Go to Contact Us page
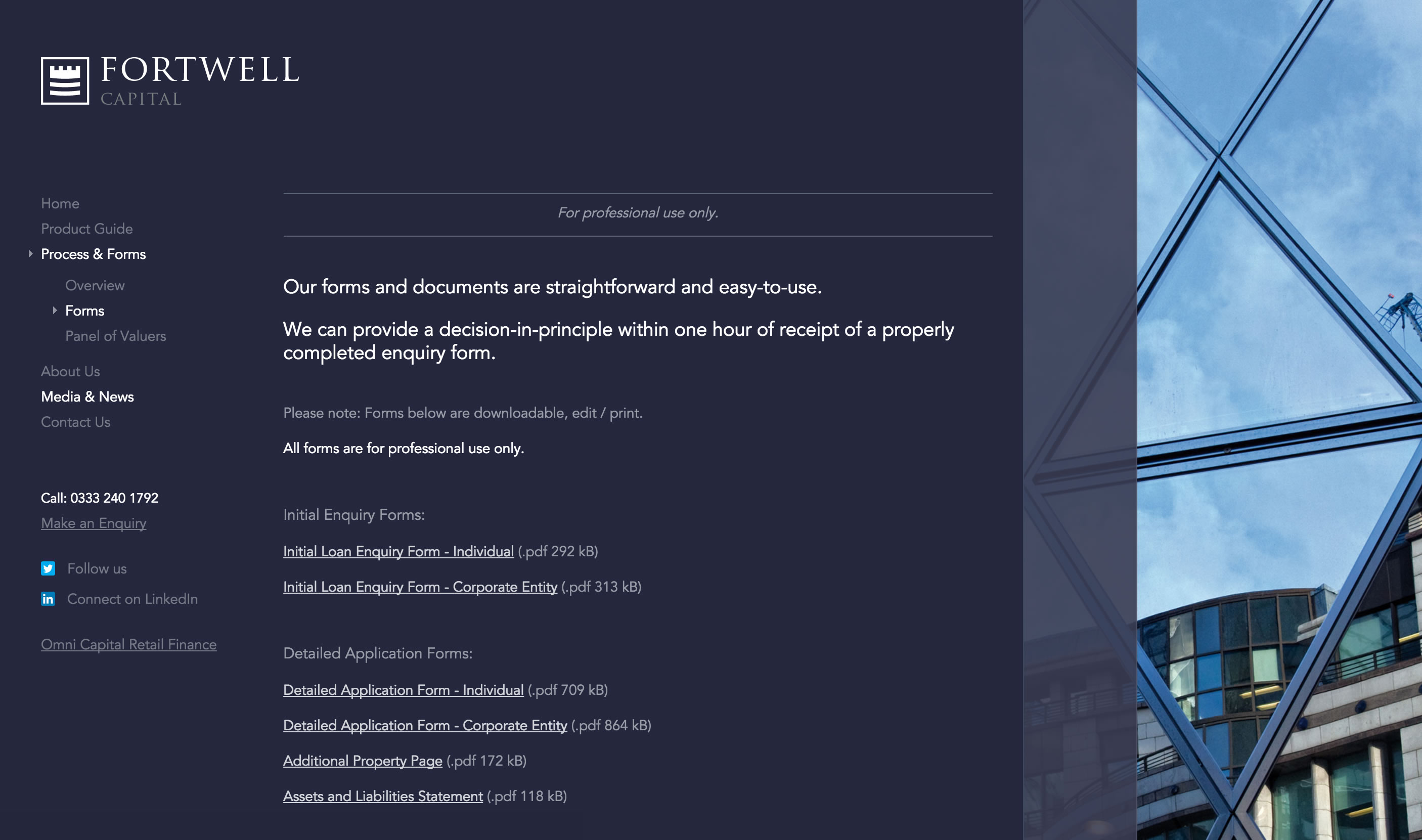 click(75, 422)
